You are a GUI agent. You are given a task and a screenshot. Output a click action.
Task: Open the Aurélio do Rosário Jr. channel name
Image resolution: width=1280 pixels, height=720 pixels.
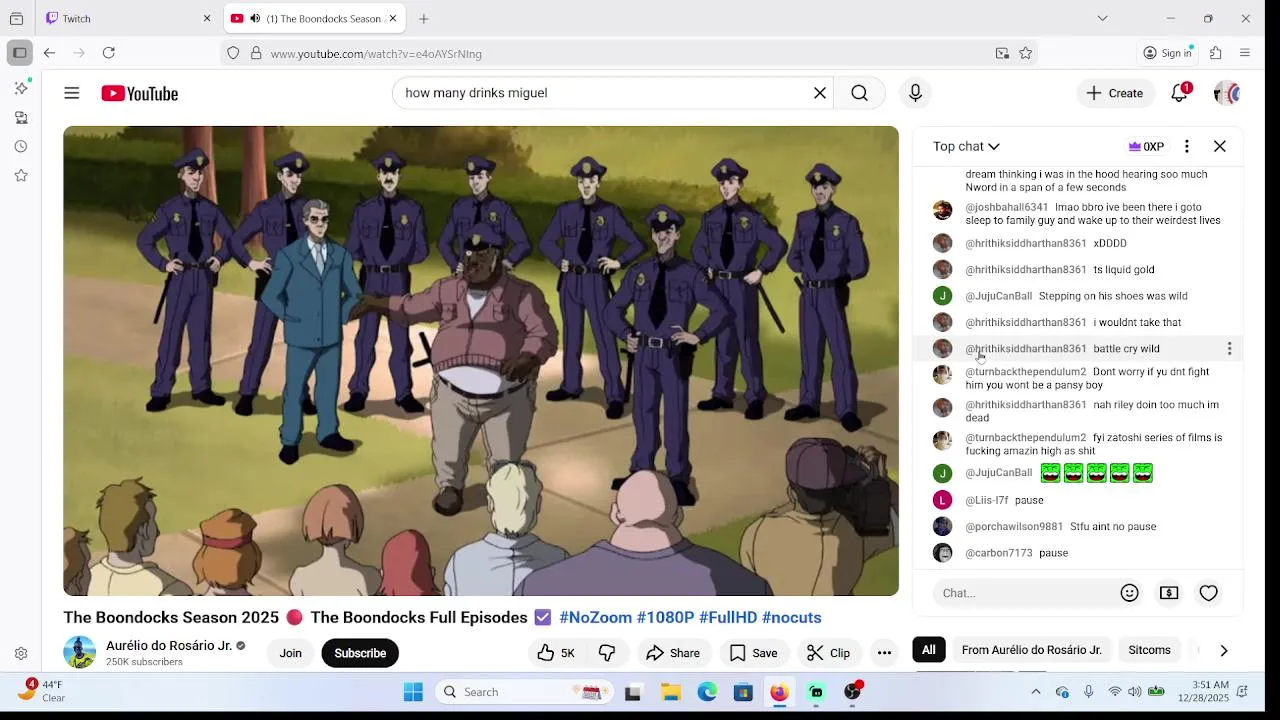[x=169, y=646]
